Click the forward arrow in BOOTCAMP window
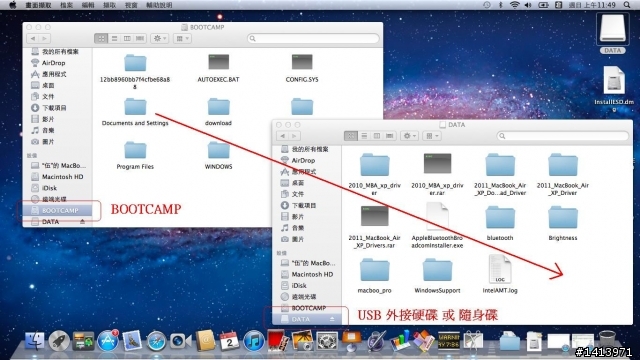The height and width of the screenshot is (360, 640). 45,38
